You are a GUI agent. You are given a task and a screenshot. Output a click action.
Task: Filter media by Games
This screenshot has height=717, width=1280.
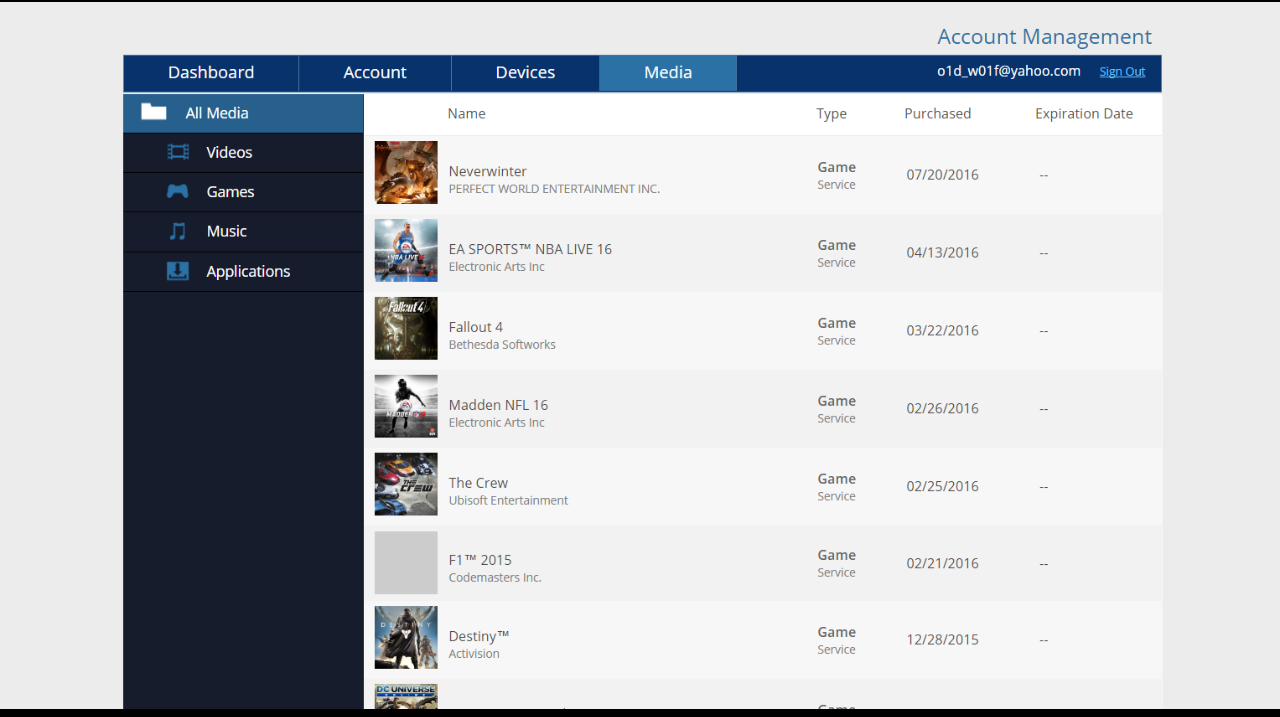(243, 192)
